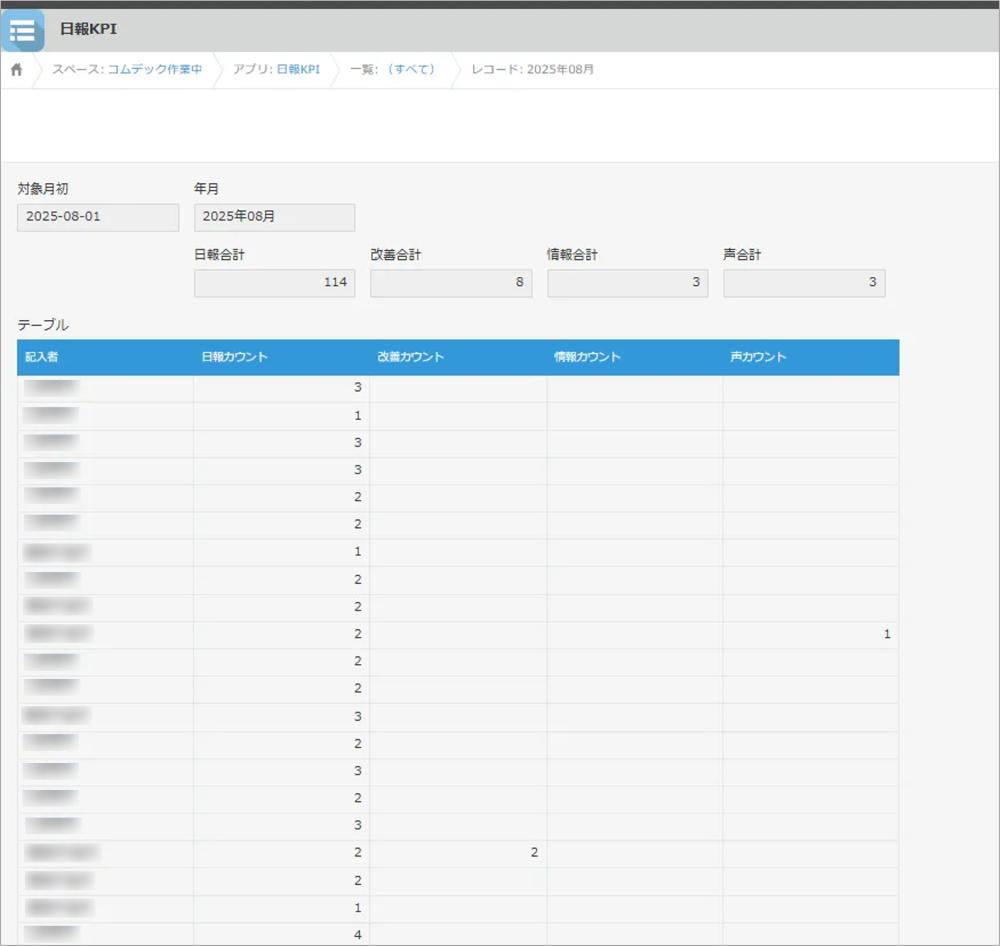1000x946 pixels.
Task: Open the 日報KPI app link in breadcrumb
Action: 297,70
